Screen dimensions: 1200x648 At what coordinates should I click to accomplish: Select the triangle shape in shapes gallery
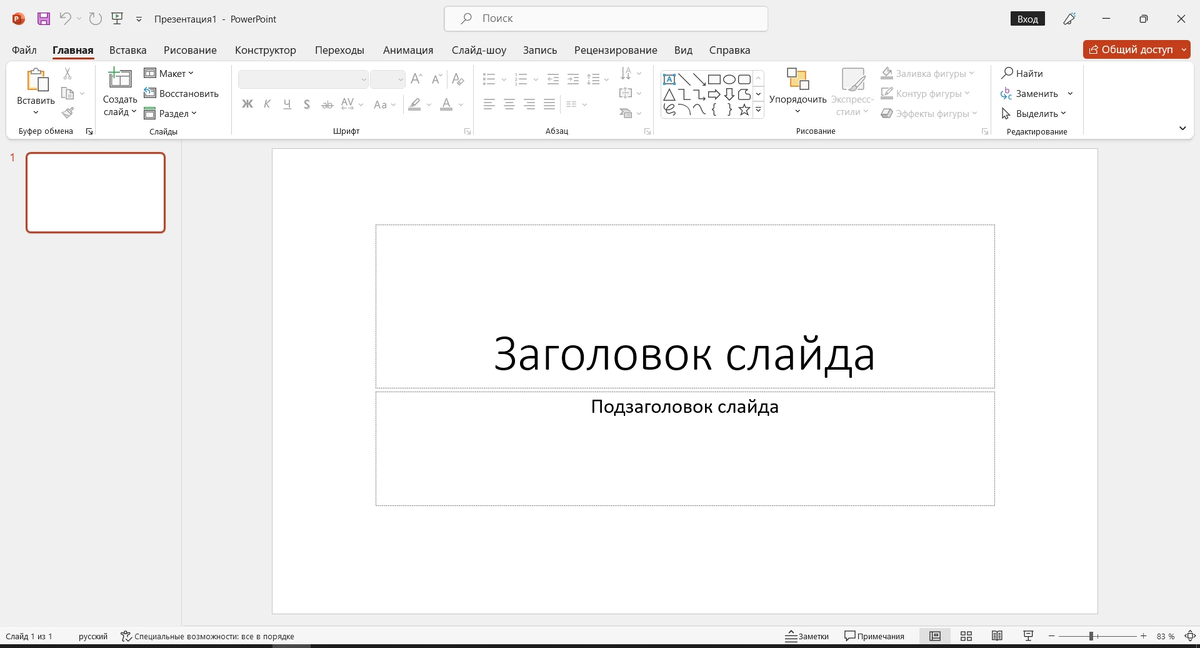tap(669, 95)
